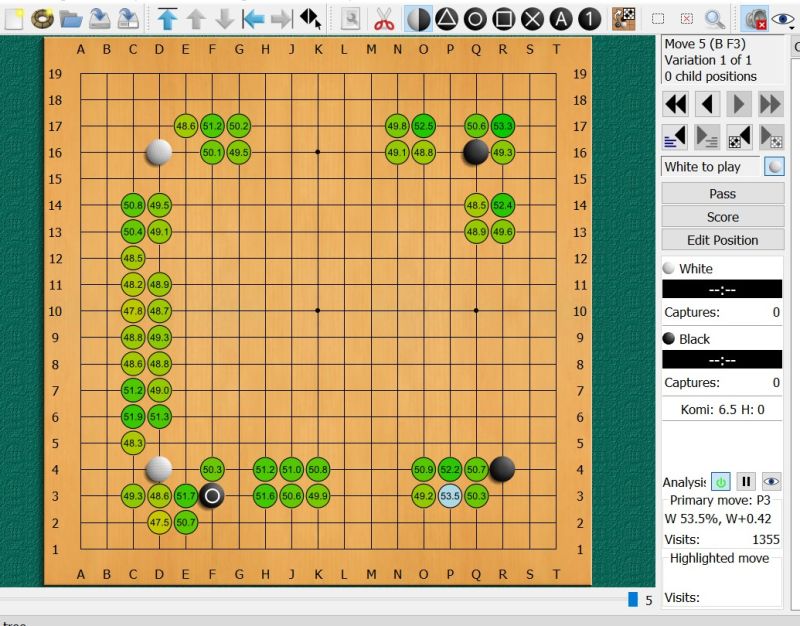The height and width of the screenshot is (626, 800).
Task: Switch side to play with stone button
Action: 773,167
